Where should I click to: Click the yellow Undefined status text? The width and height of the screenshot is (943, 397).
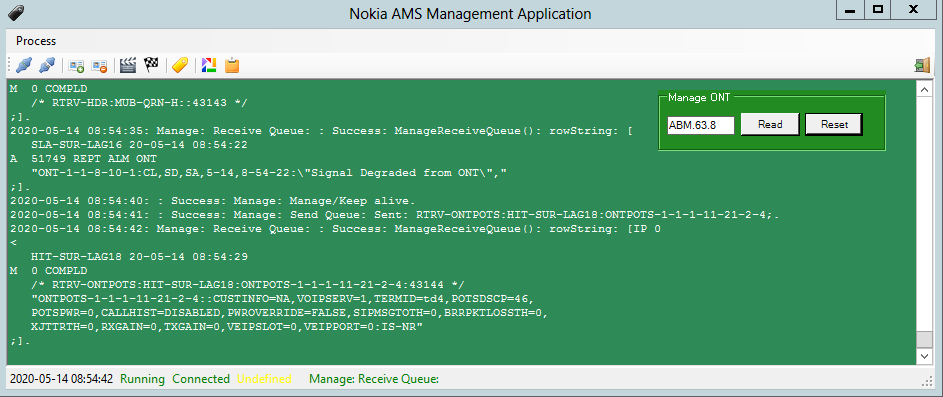tap(264, 379)
